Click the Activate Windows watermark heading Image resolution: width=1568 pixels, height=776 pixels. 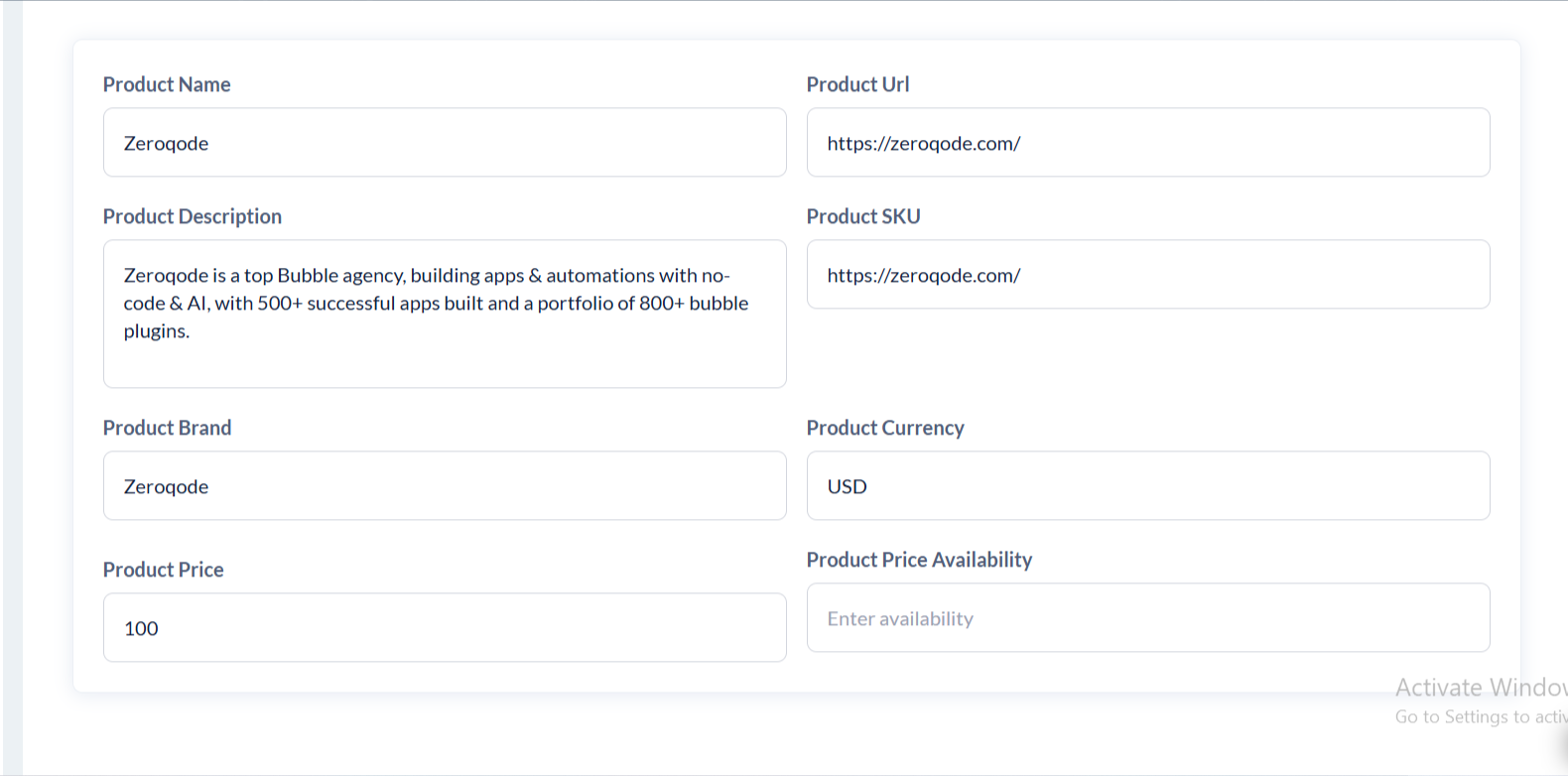(x=1481, y=688)
